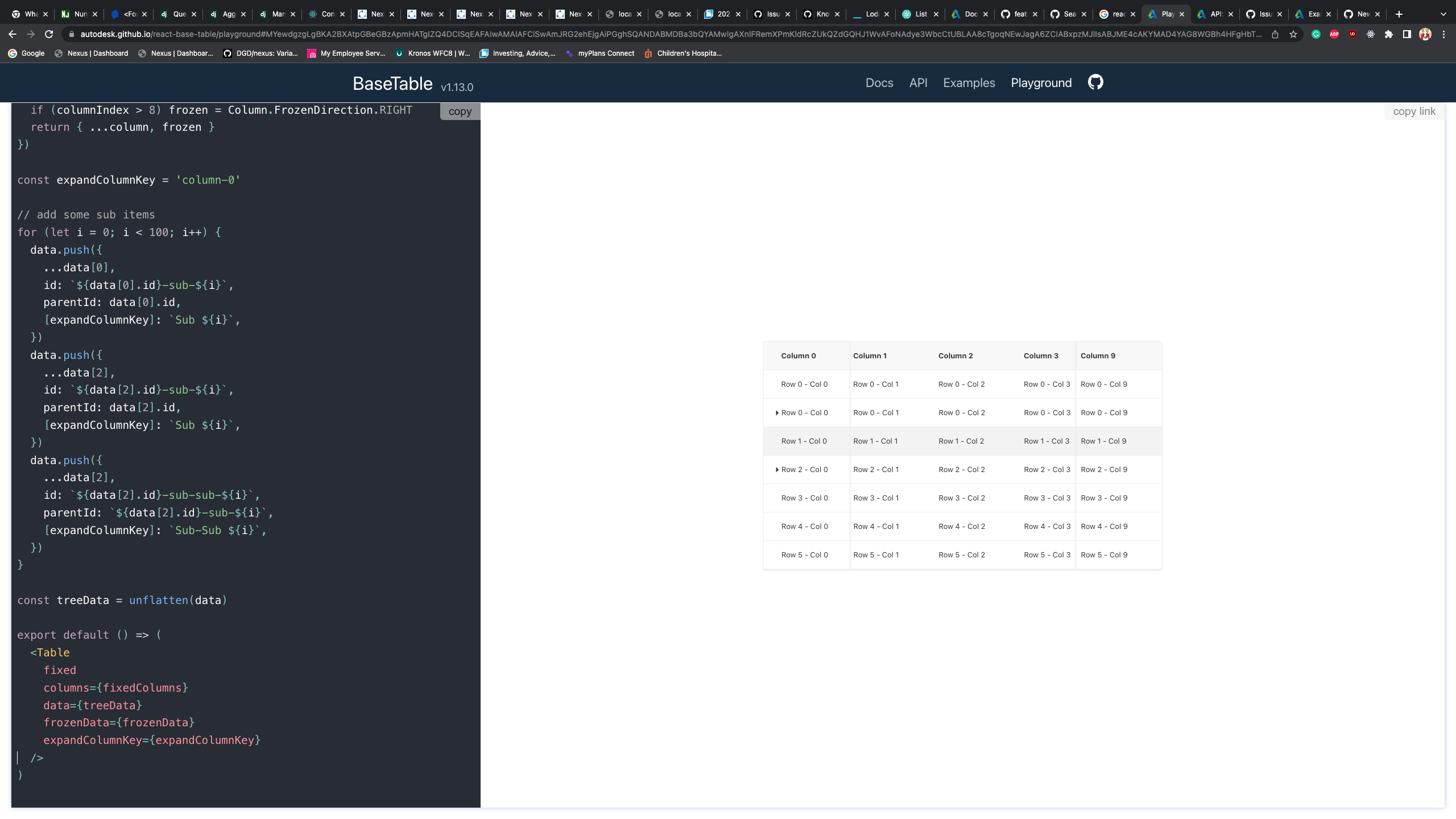The image size is (1456, 819).
Task: Click the share page icon in address bar
Action: pyautogui.click(x=1275, y=34)
